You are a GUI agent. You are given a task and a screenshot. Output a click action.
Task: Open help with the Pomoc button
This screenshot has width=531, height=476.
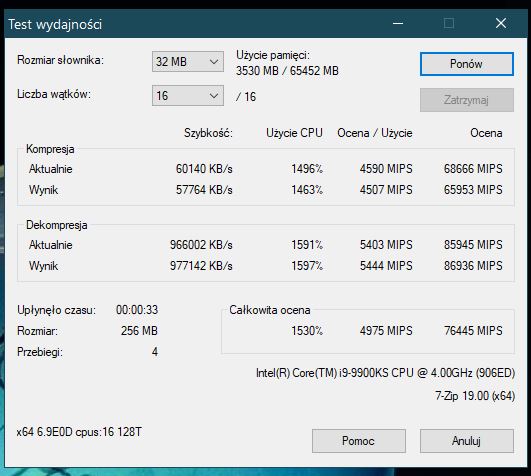pyautogui.click(x=359, y=441)
